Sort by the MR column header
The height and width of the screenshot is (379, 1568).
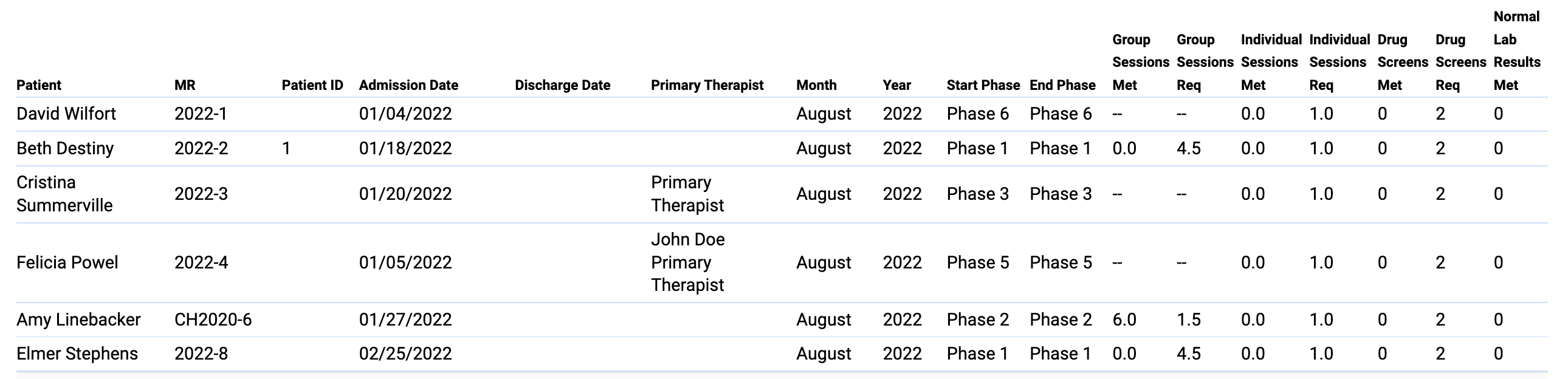pyautogui.click(x=185, y=85)
